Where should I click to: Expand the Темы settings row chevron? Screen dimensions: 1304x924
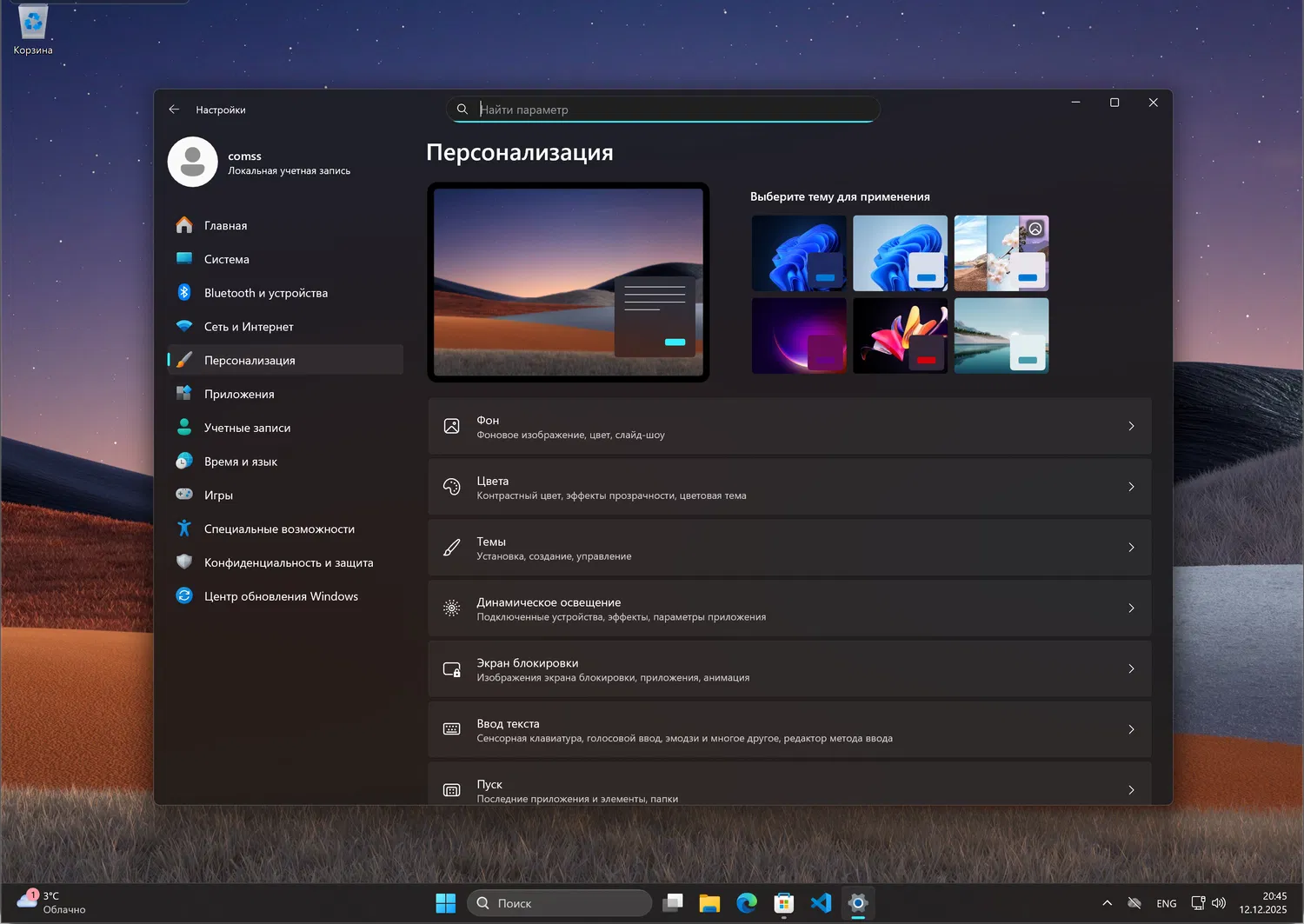[x=1130, y=548]
